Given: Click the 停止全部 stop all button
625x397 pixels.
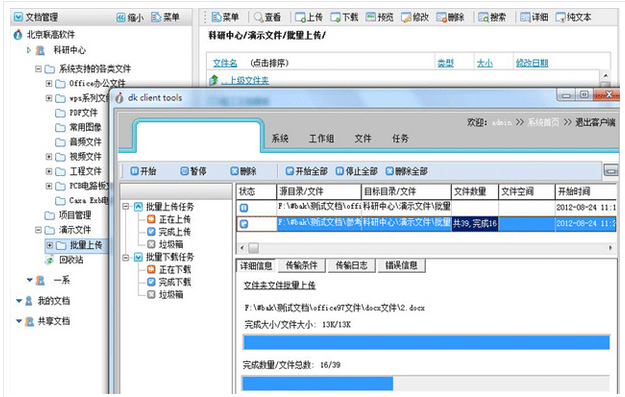Looking at the screenshot, I should pyautogui.click(x=356, y=171).
